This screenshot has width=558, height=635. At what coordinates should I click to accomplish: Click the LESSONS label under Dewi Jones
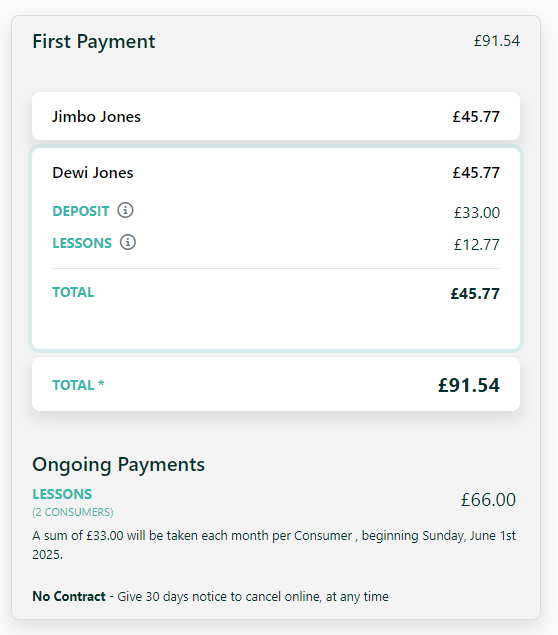point(82,243)
